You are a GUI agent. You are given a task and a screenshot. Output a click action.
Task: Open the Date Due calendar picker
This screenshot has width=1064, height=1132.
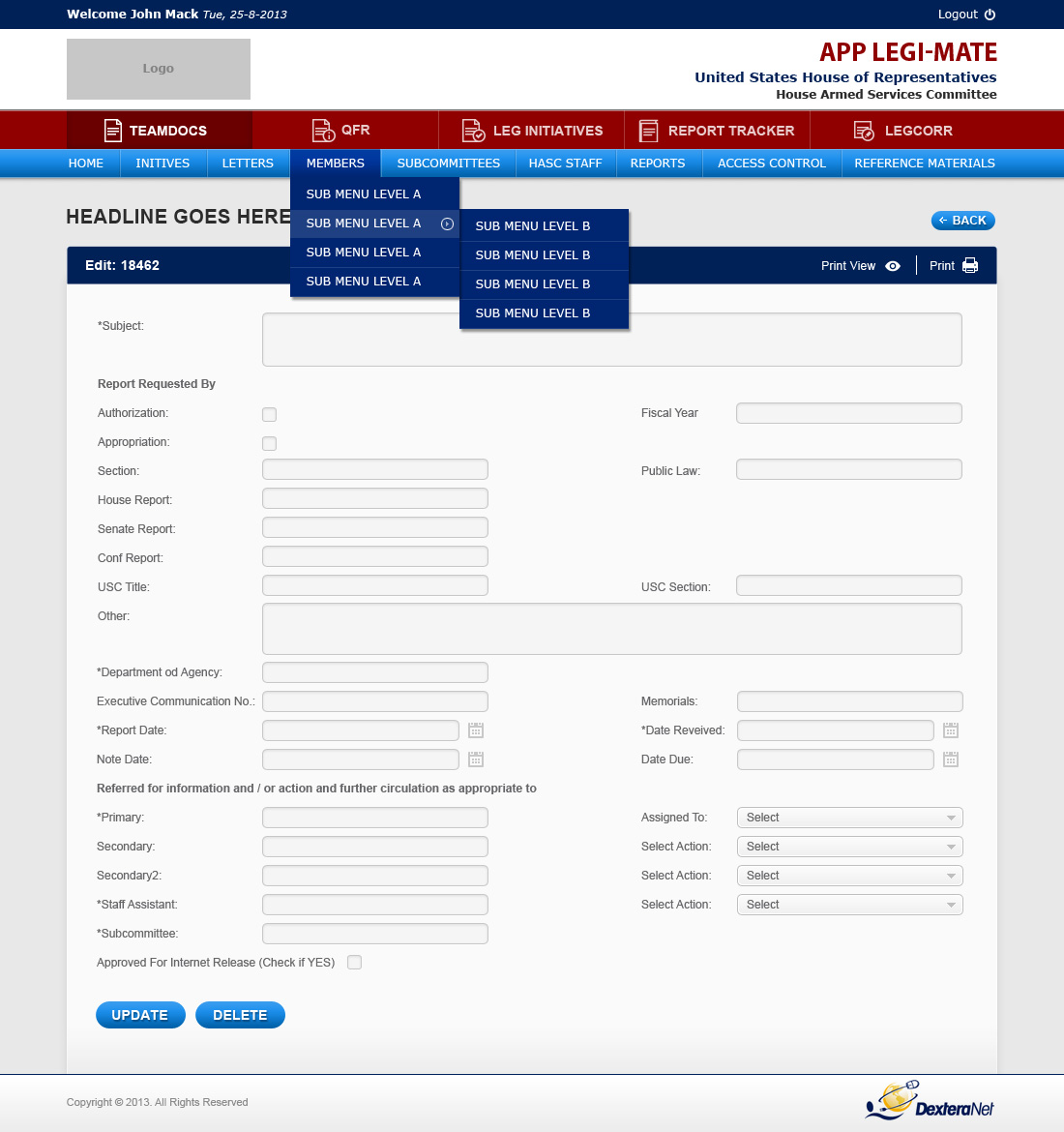(x=951, y=760)
